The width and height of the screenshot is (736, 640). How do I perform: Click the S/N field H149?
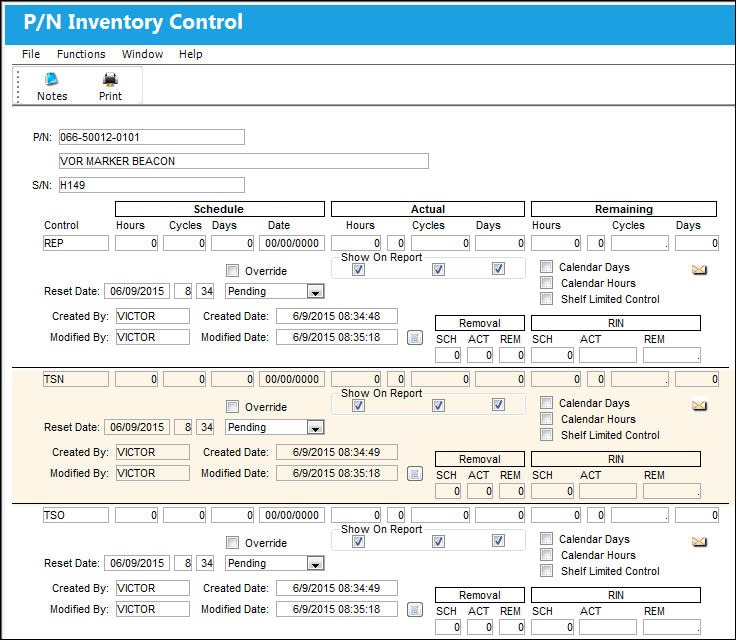[x=152, y=185]
